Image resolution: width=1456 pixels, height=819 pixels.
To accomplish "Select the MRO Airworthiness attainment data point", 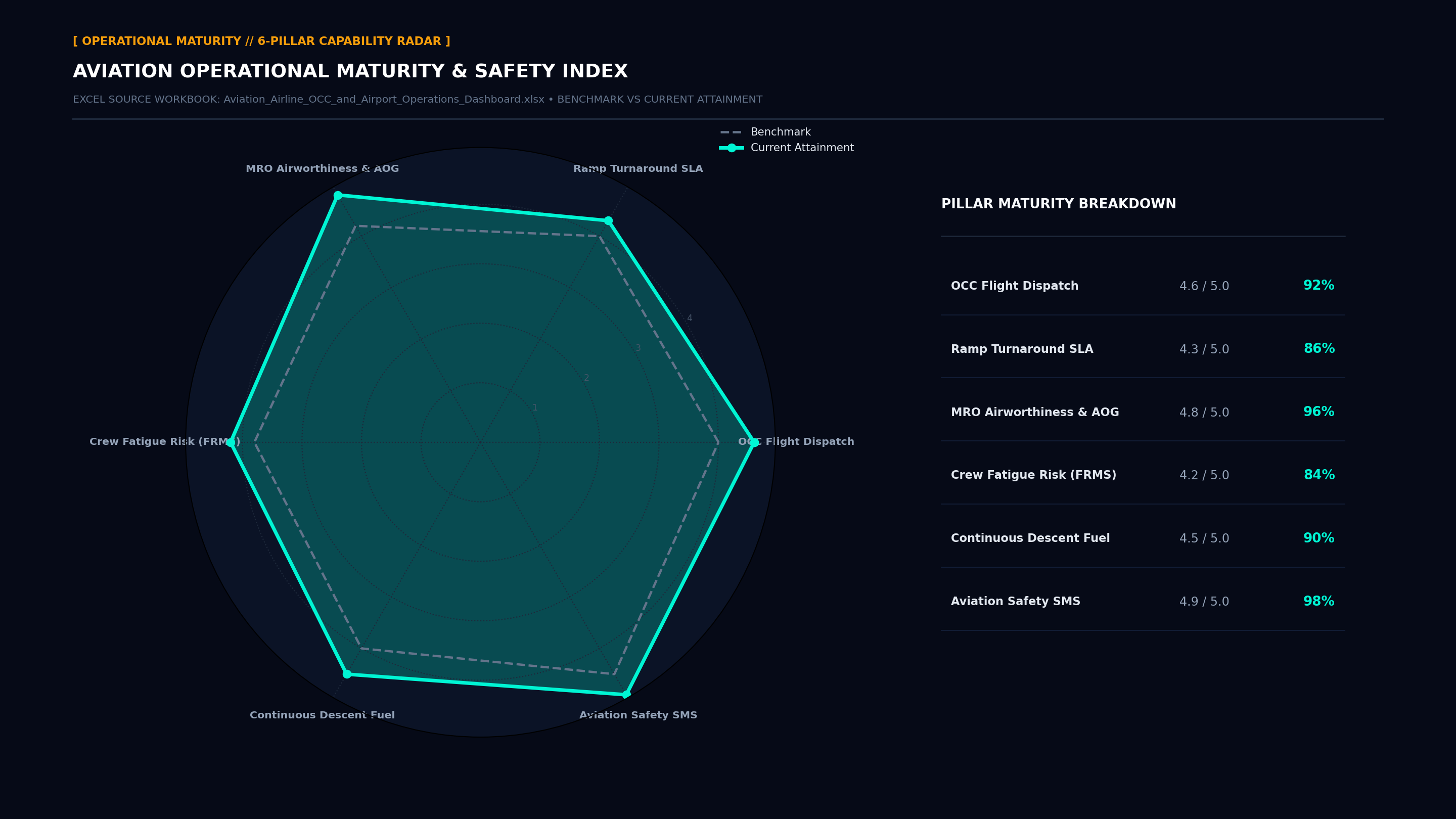I will click(338, 196).
